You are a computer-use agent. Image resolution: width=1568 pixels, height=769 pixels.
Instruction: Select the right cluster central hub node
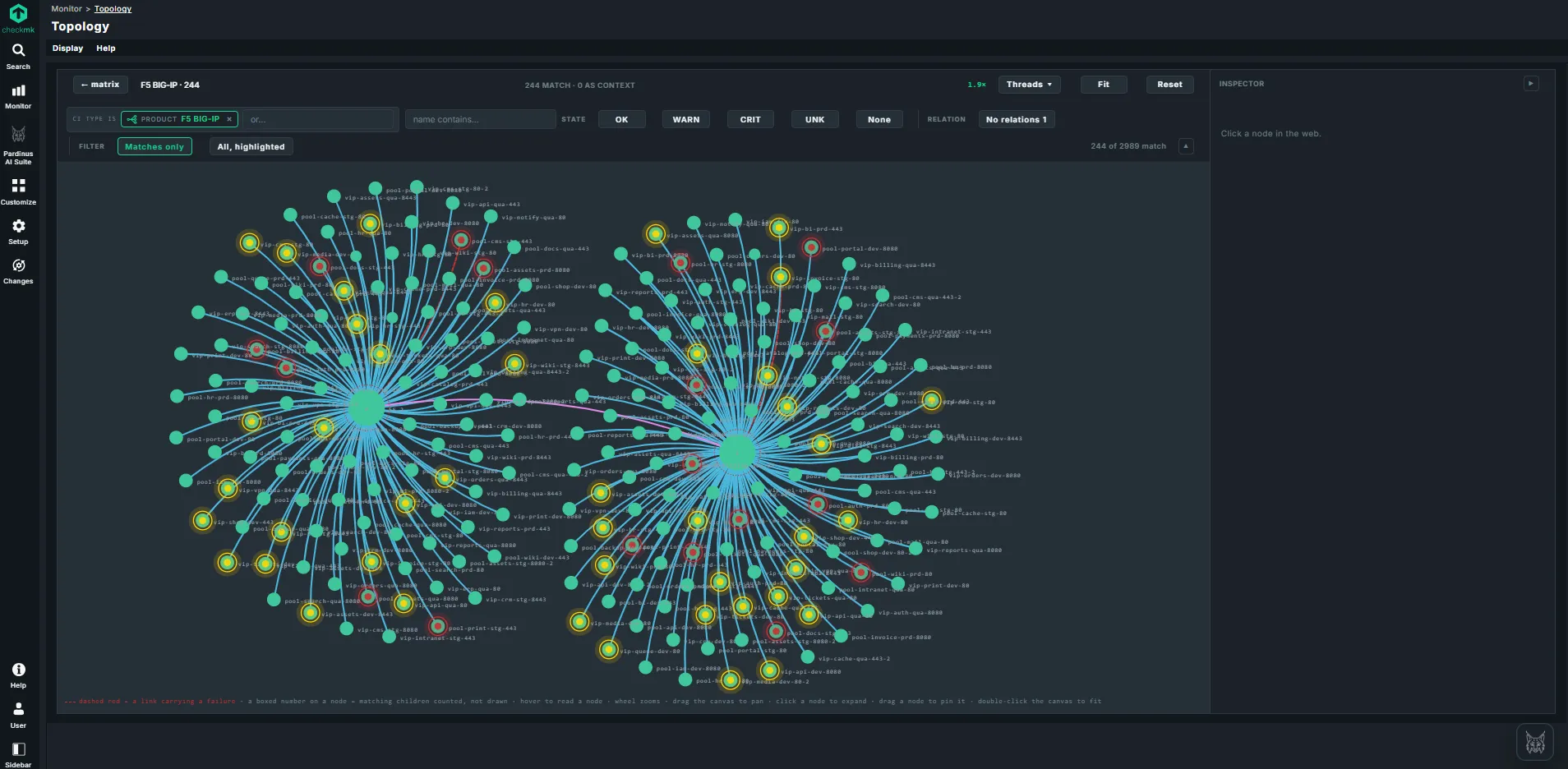coord(736,452)
